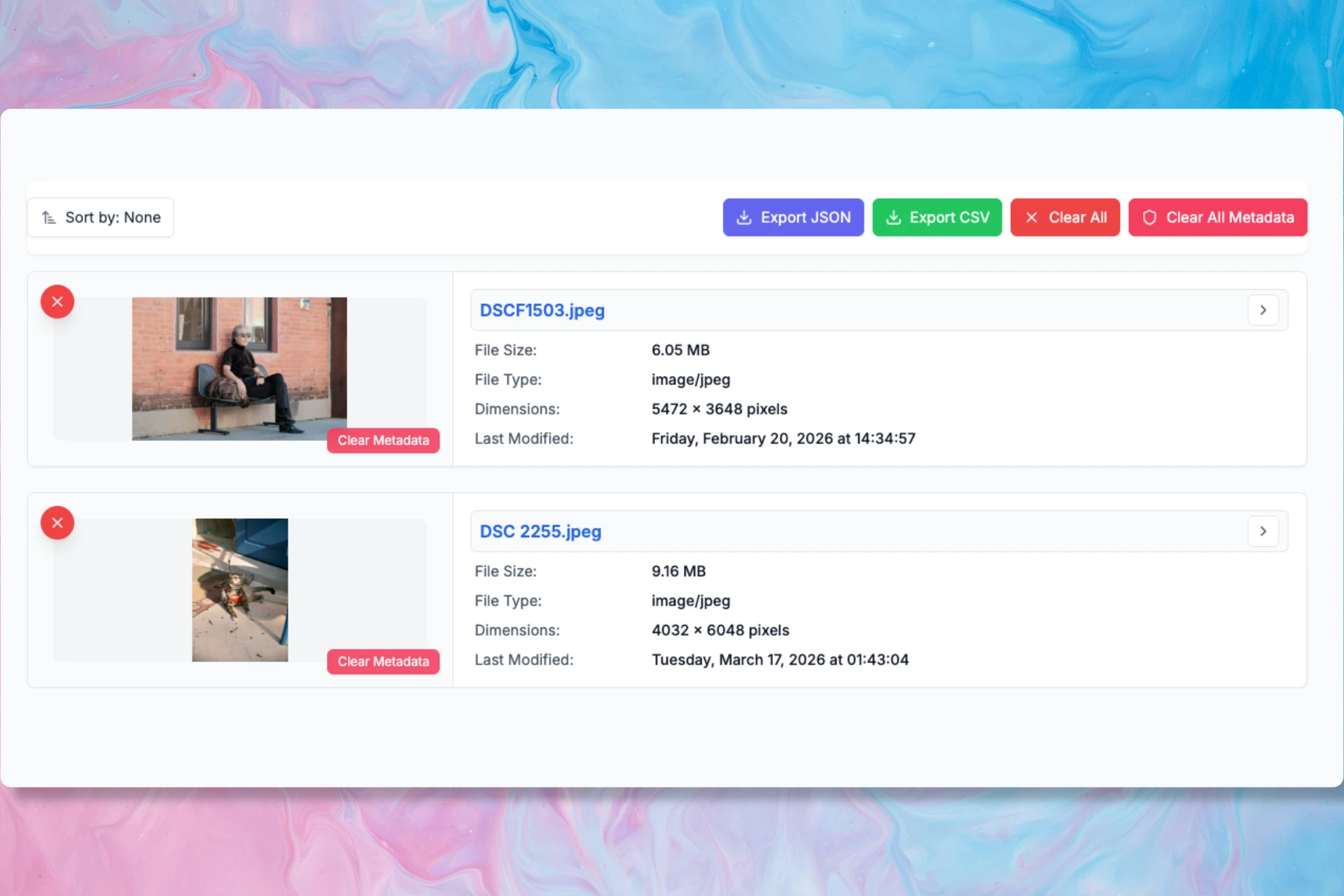Click the Export CSV button label

click(949, 218)
